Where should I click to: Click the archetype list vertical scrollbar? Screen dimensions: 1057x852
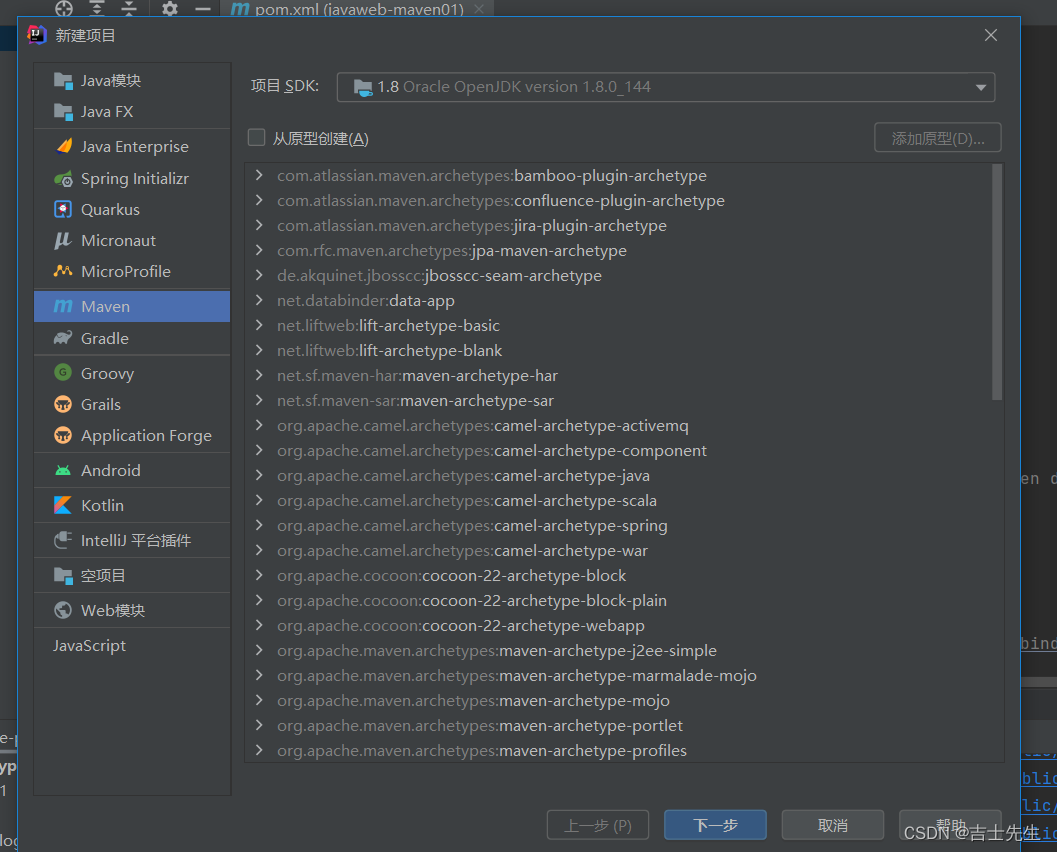point(997,283)
